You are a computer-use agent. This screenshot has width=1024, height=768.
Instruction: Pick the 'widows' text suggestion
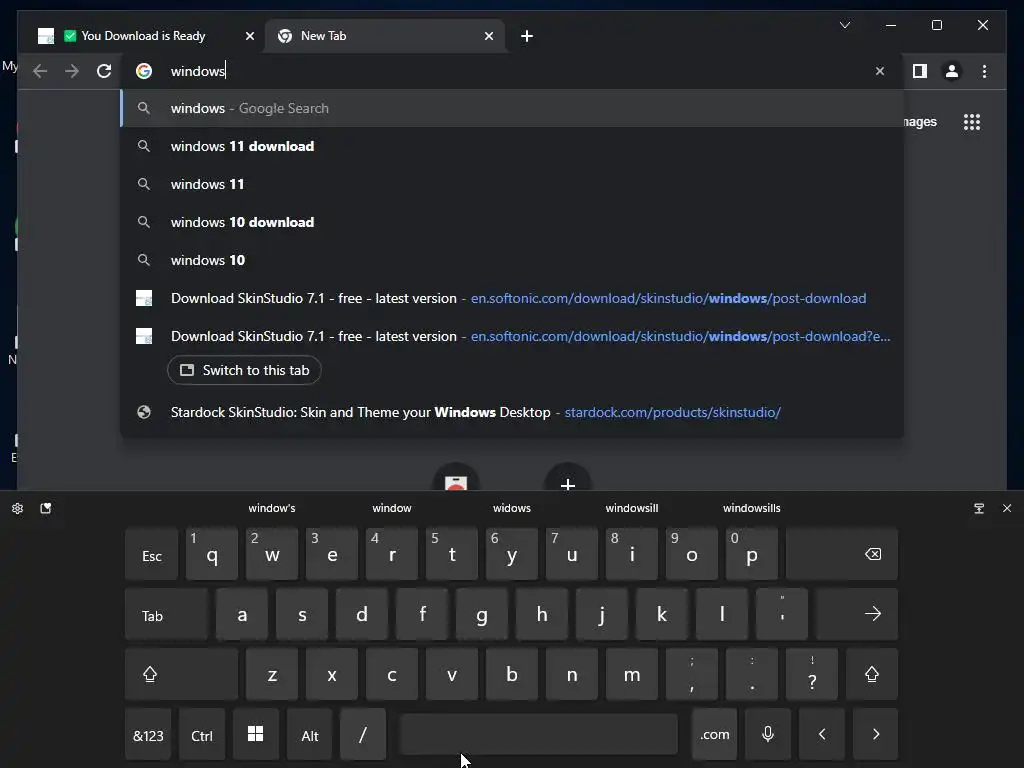(x=512, y=508)
